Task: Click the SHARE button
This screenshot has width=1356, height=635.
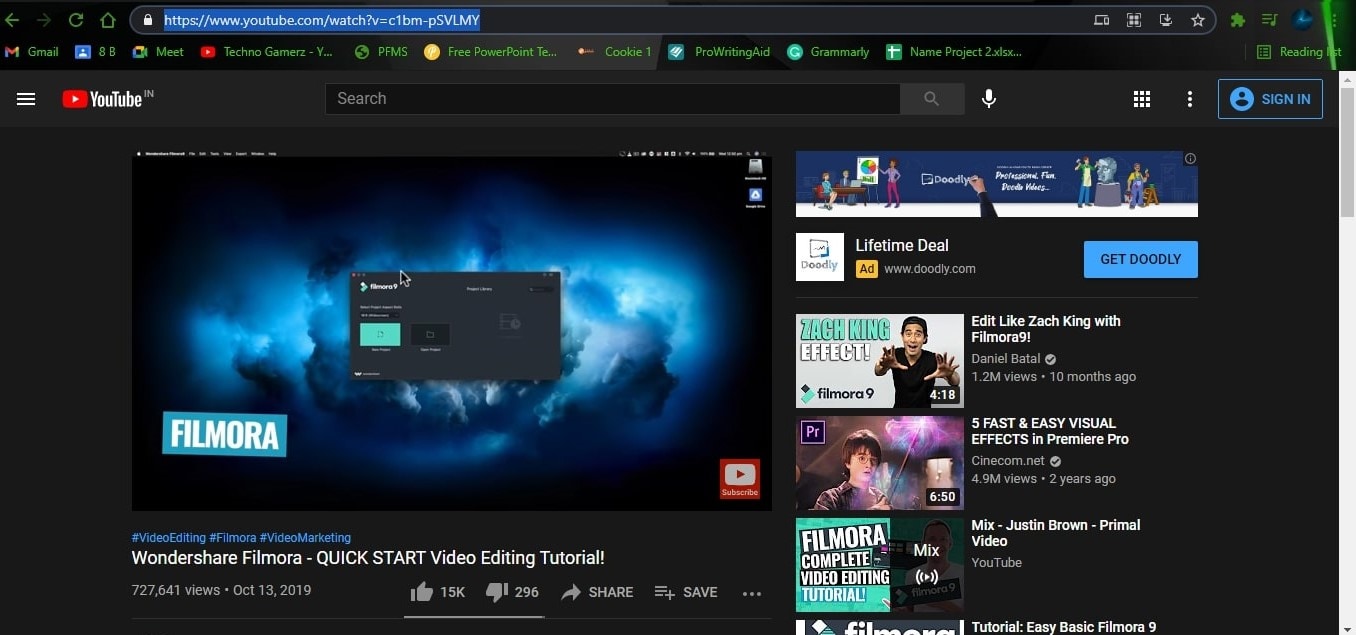Action: tap(597, 592)
